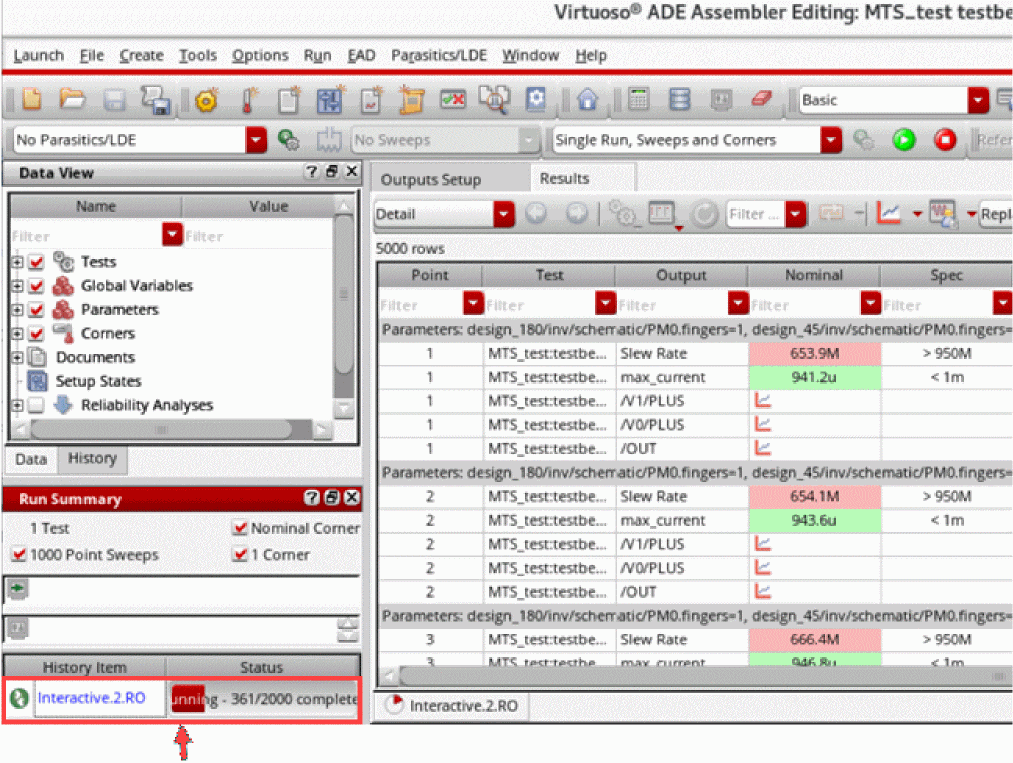Click the Data View help question icon

(x=311, y=171)
